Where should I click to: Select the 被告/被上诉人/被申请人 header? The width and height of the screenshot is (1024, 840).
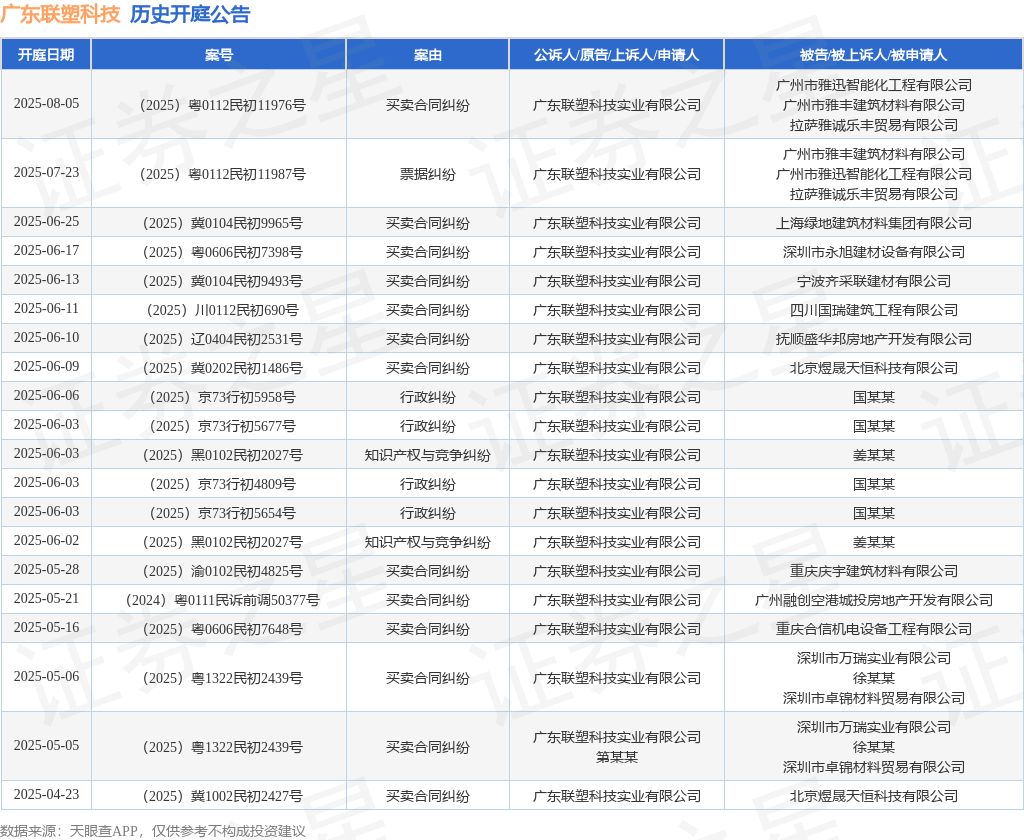(874, 55)
